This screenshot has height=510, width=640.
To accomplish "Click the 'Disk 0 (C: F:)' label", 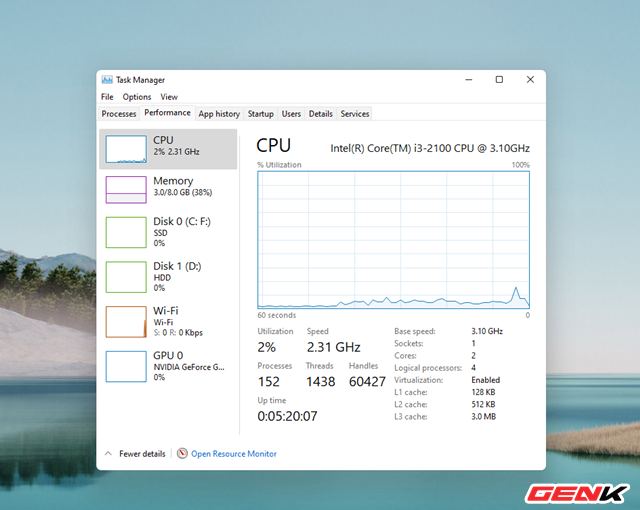I will [x=182, y=221].
